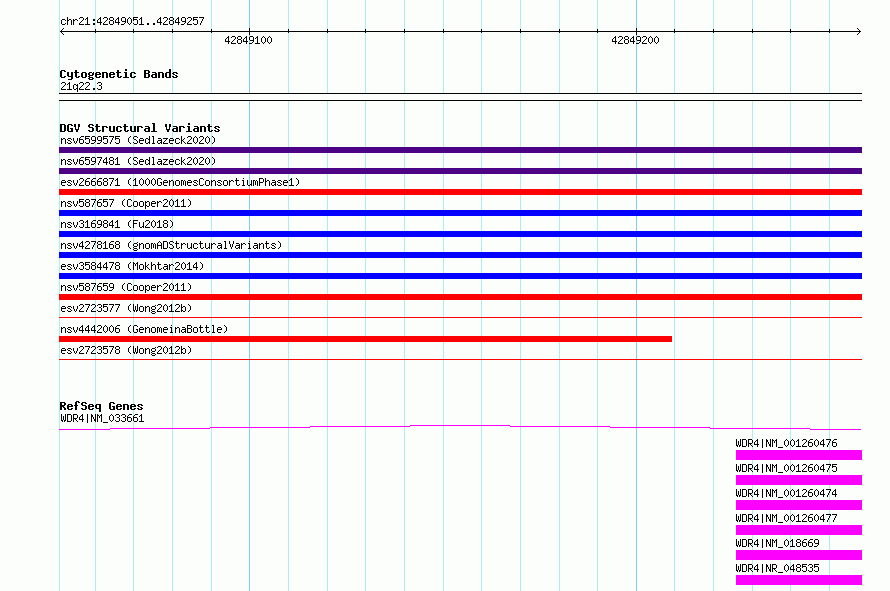This screenshot has width=890, height=591.
Task: Click the red bar of esv2666871
Action: click(x=460, y=192)
